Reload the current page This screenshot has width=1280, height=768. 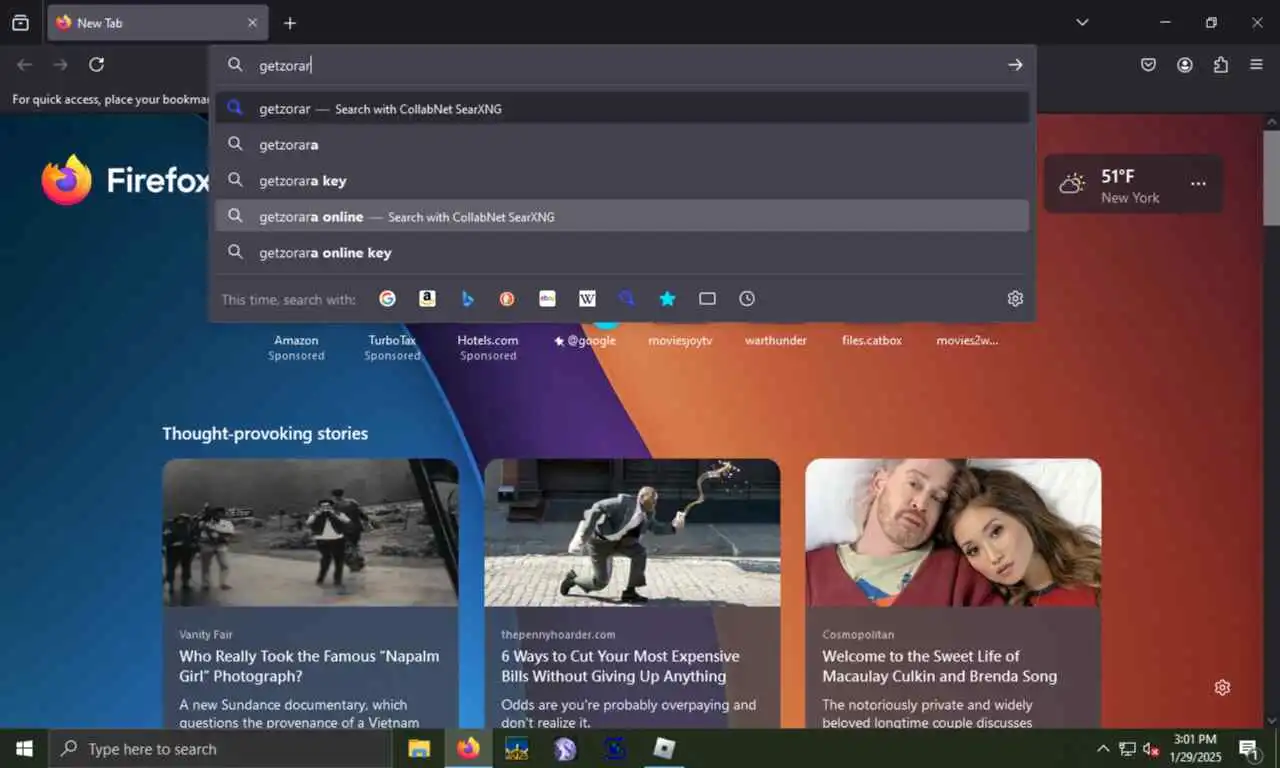(96, 65)
